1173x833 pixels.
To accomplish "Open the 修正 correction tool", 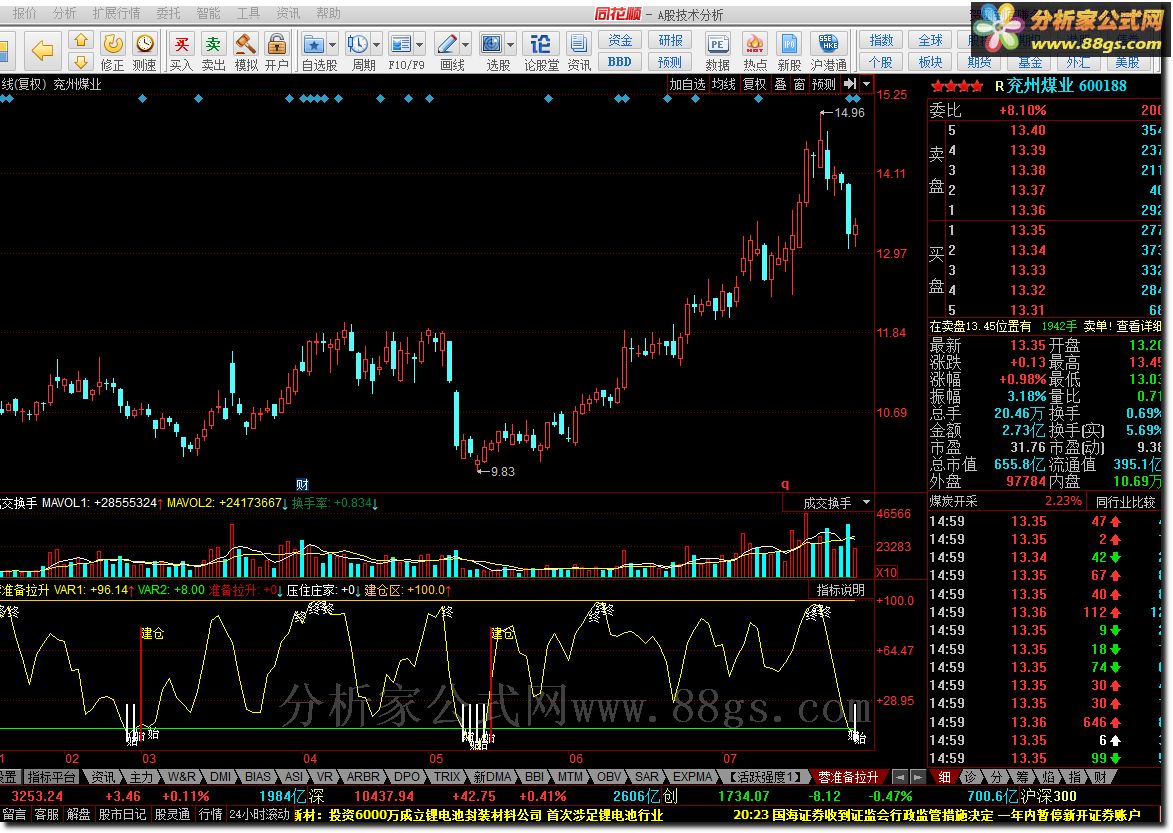I will click(113, 51).
